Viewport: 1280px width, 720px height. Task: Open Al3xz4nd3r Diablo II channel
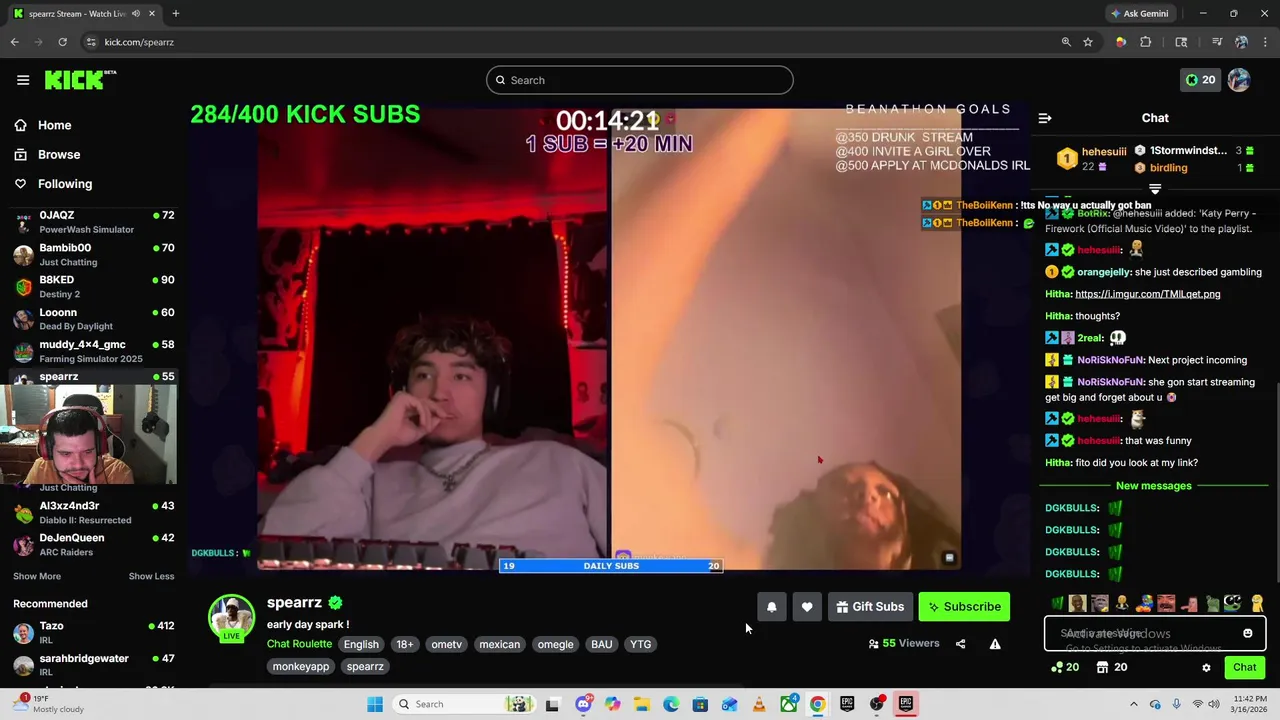[x=93, y=512]
